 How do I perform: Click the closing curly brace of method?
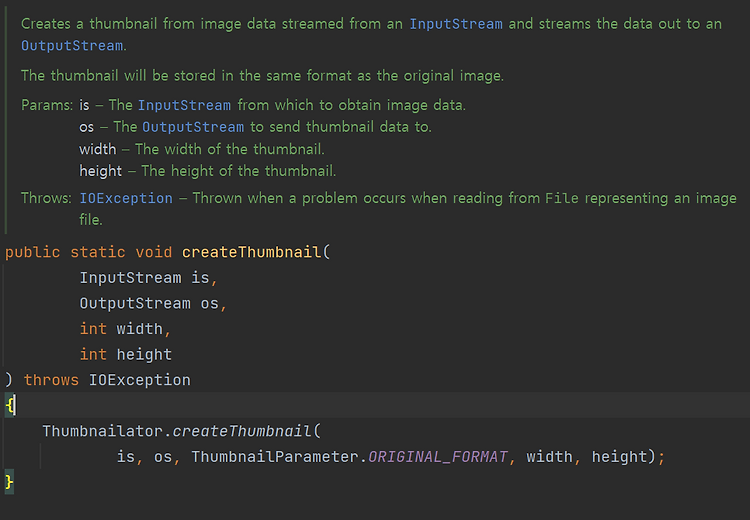click(x=9, y=482)
